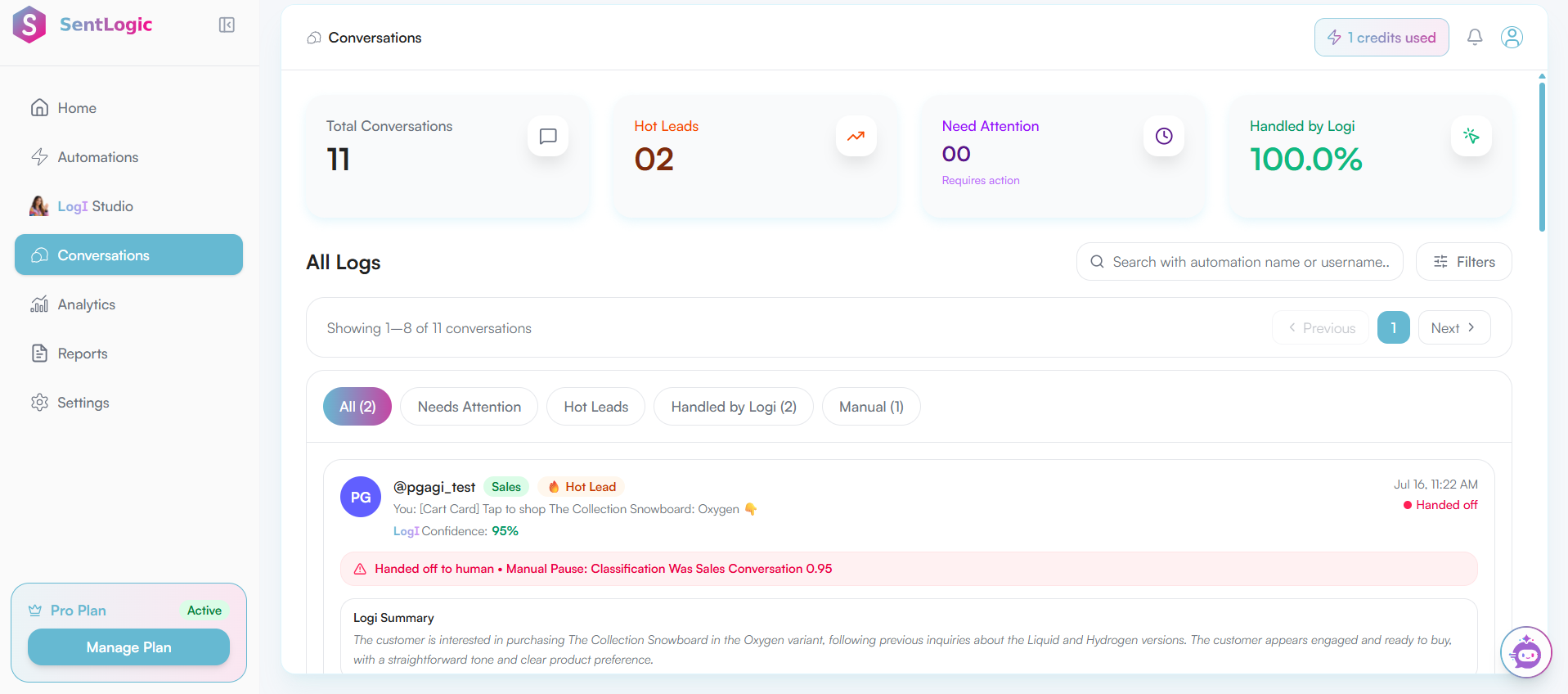1568x694 pixels.
Task: Select page 1 in pagination
Action: click(x=1394, y=328)
